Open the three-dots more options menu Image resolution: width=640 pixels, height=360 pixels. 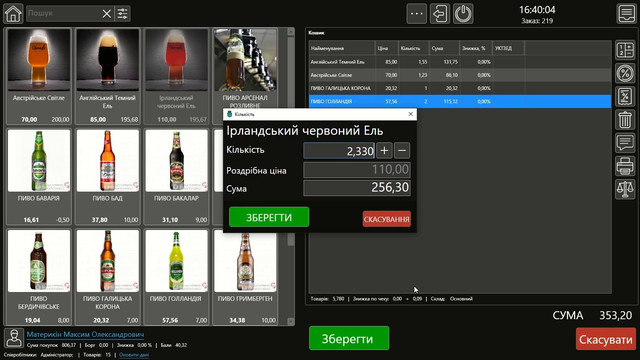tap(417, 14)
